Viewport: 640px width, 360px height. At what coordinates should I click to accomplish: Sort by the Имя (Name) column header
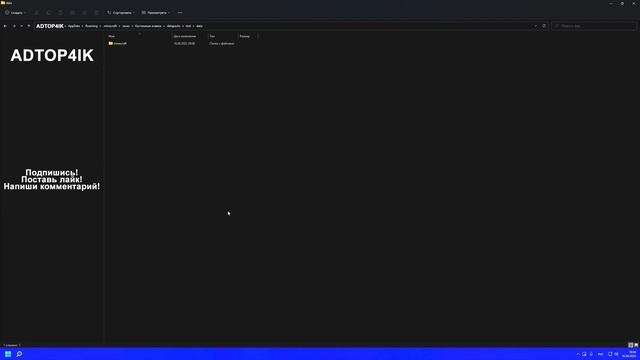pyautogui.click(x=111, y=36)
